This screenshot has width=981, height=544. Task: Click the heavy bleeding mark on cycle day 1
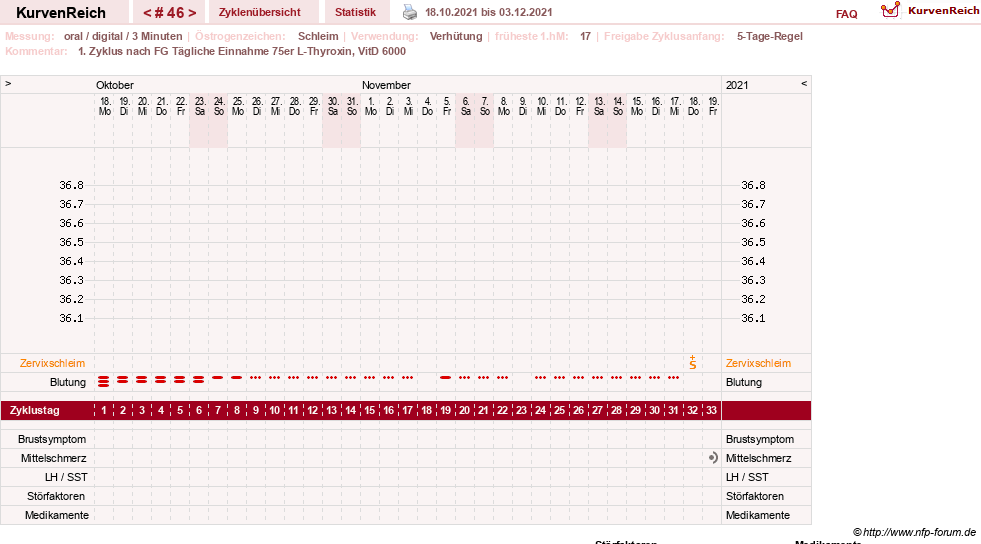pyautogui.click(x=104, y=381)
